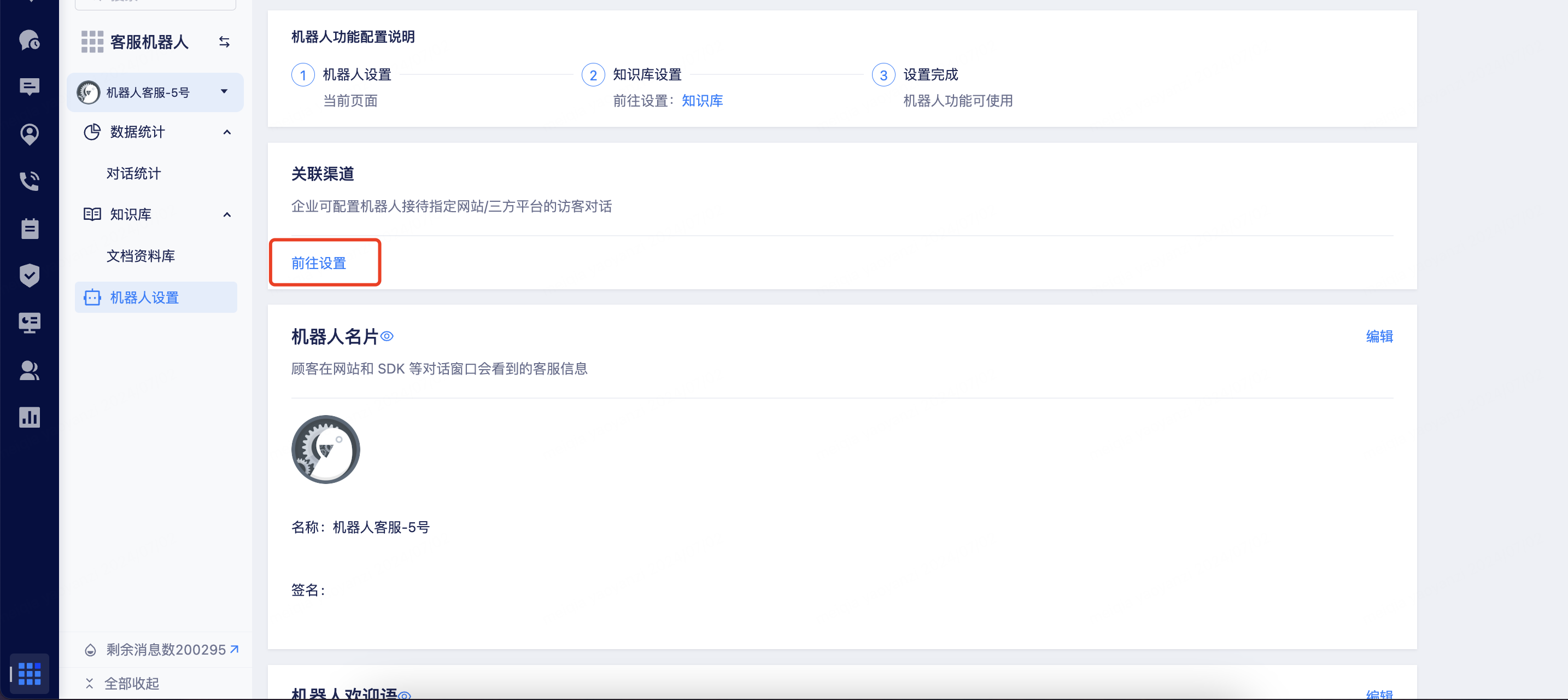The width and height of the screenshot is (1568, 700).
Task: Follow the 知识库 link in step 2
Action: 702,101
